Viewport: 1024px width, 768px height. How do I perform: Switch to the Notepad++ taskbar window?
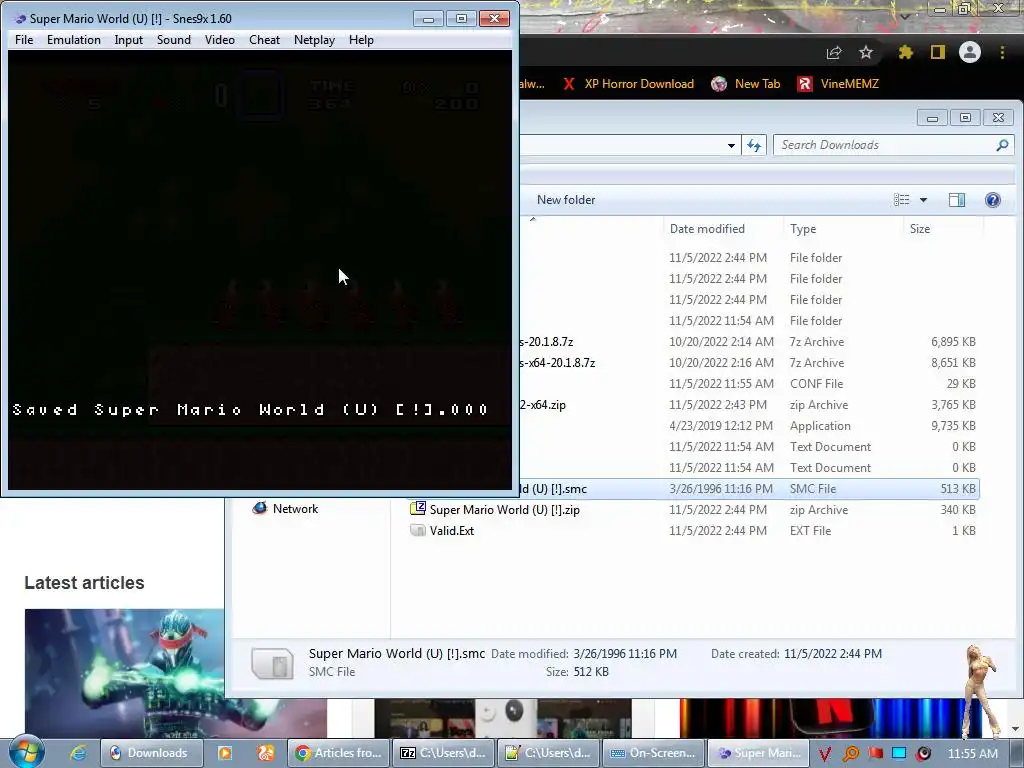(549, 753)
